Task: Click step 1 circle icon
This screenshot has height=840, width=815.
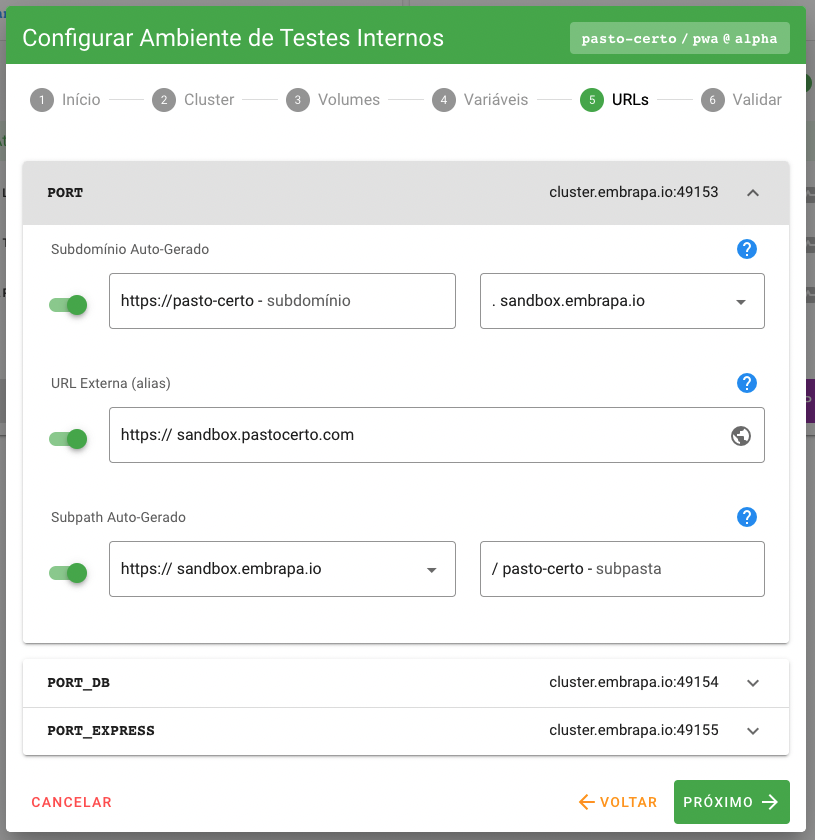Action: 42,100
